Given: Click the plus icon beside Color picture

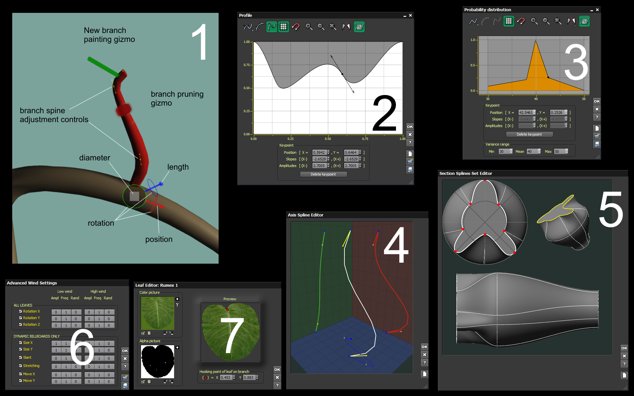Looking at the screenshot, I should point(177,299).
